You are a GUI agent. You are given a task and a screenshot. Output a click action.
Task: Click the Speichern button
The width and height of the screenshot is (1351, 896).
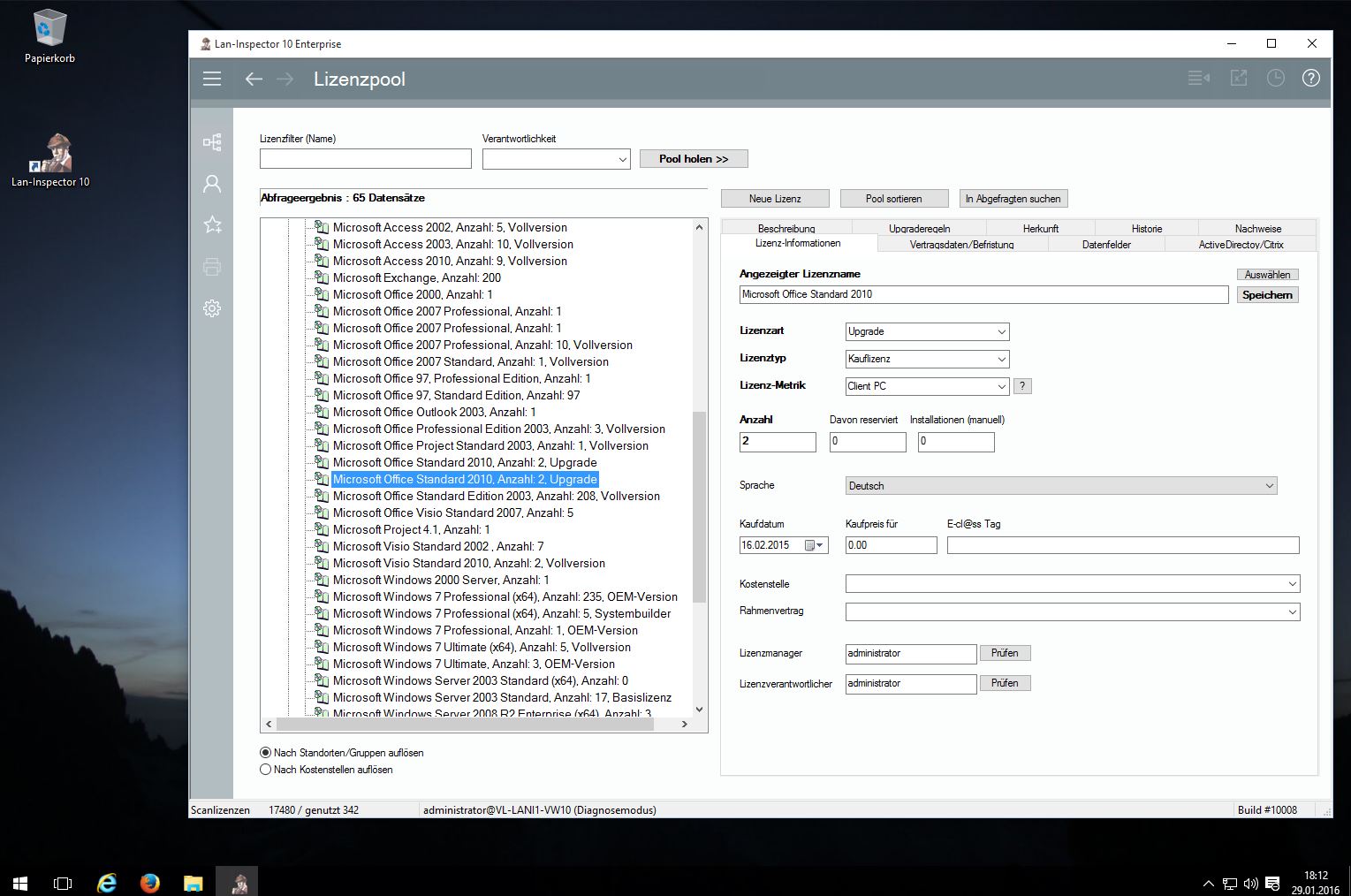(x=1266, y=295)
